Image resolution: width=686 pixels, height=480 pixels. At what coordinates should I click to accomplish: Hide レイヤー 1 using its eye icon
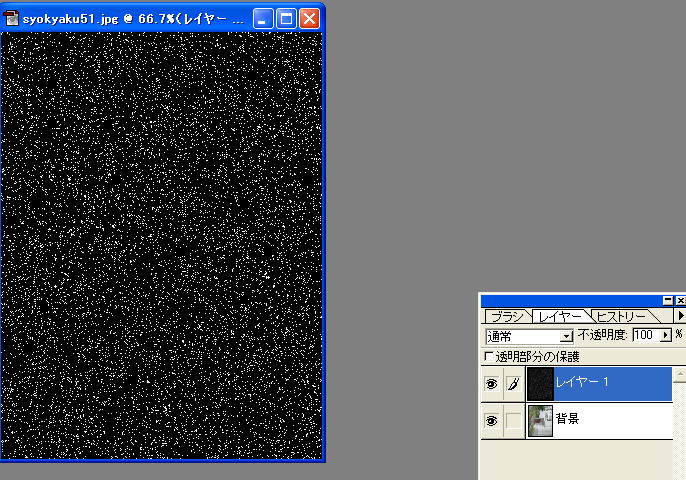click(491, 384)
